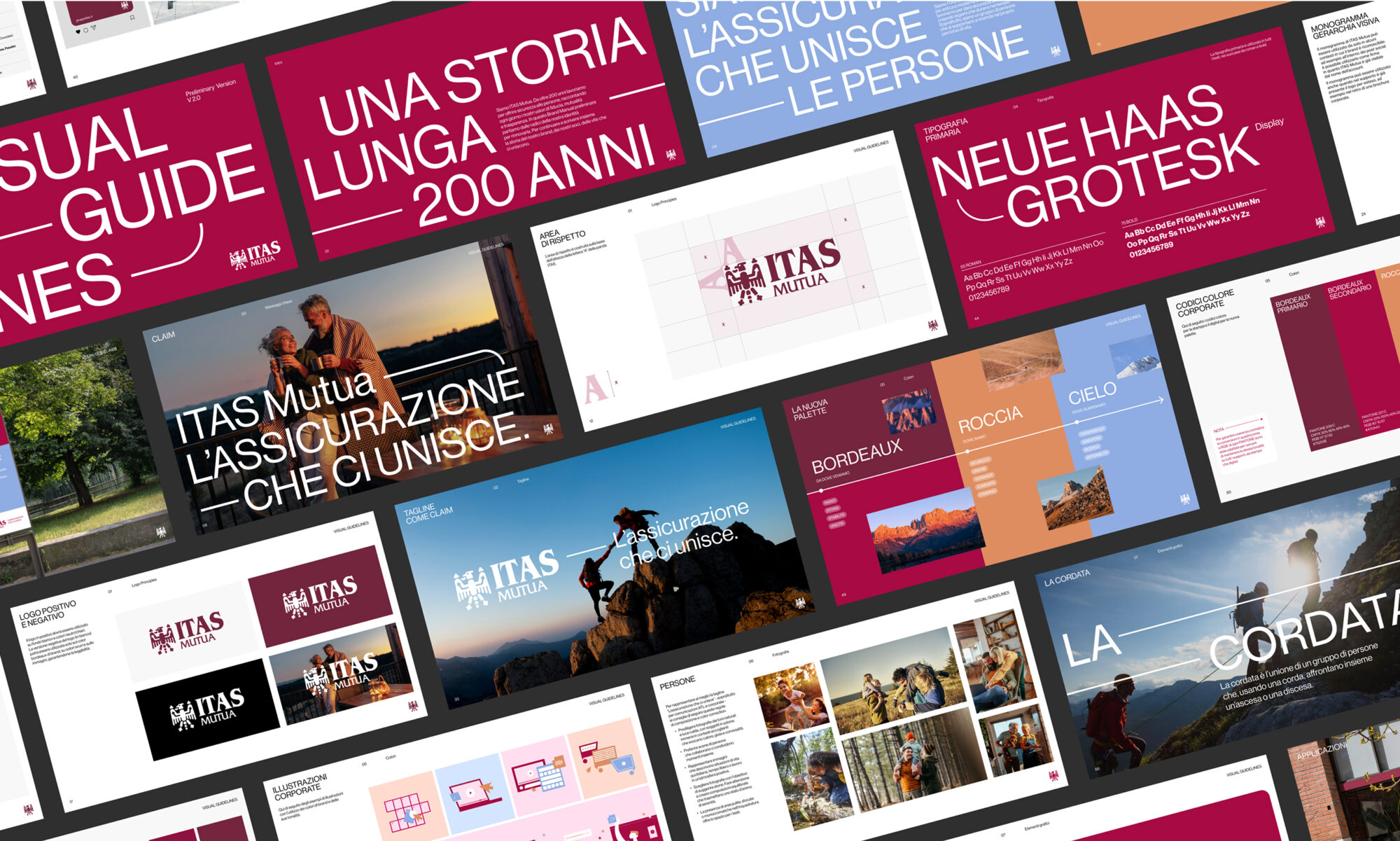The image size is (1400, 841).
Task: Click the 'ILLUSTRAZIONI CORPORATE' heading
Action: [300, 787]
